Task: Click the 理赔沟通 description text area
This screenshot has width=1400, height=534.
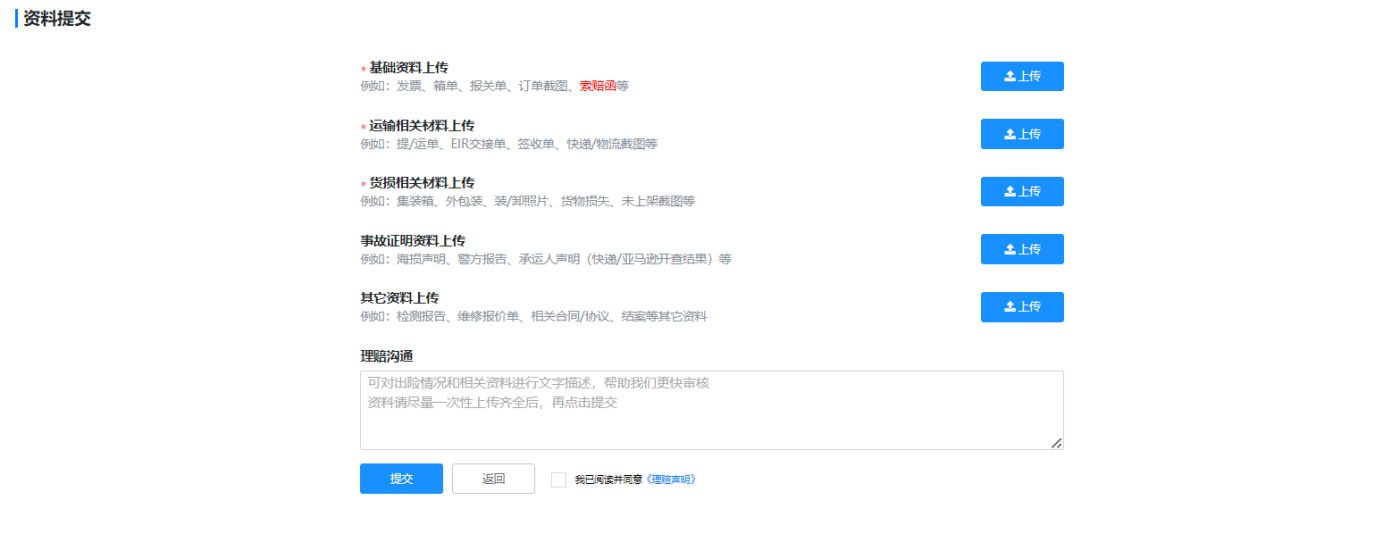Action: pyautogui.click(x=711, y=410)
